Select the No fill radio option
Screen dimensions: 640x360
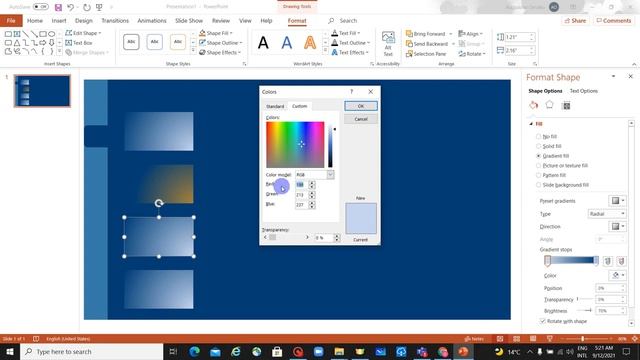click(538, 136)
